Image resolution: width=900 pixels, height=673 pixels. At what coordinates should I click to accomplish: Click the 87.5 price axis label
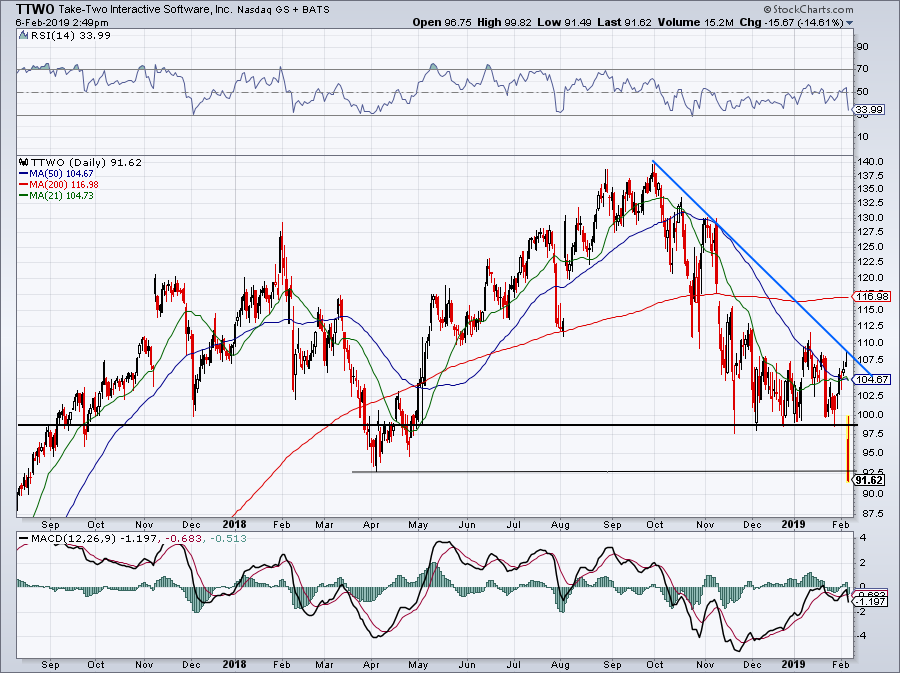[x=871, y=513]
